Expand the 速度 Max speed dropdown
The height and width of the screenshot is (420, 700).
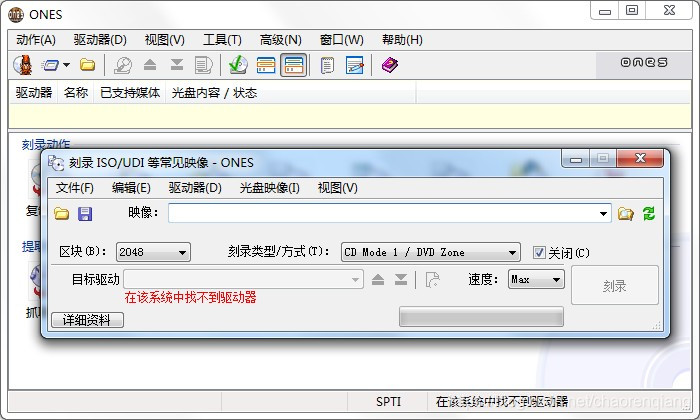(536, 279)
